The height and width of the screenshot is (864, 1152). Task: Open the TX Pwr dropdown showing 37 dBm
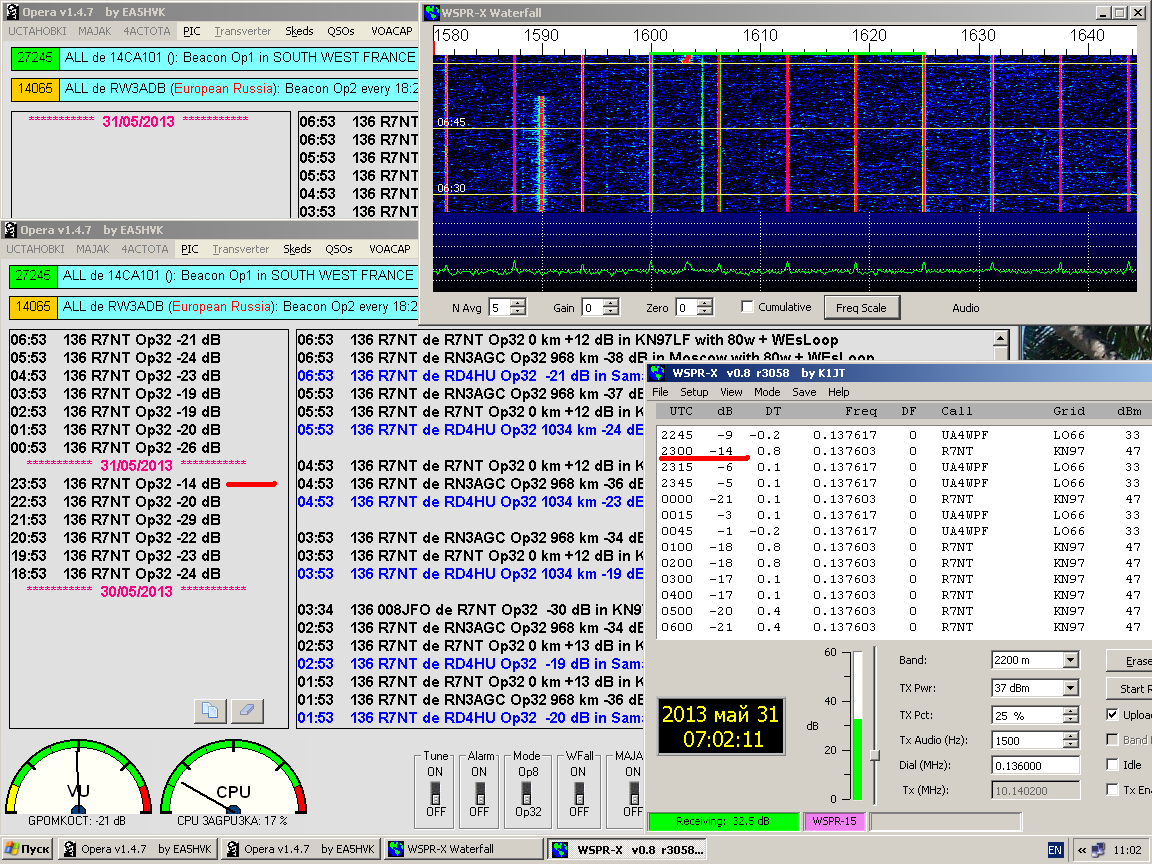point(1070,688)
